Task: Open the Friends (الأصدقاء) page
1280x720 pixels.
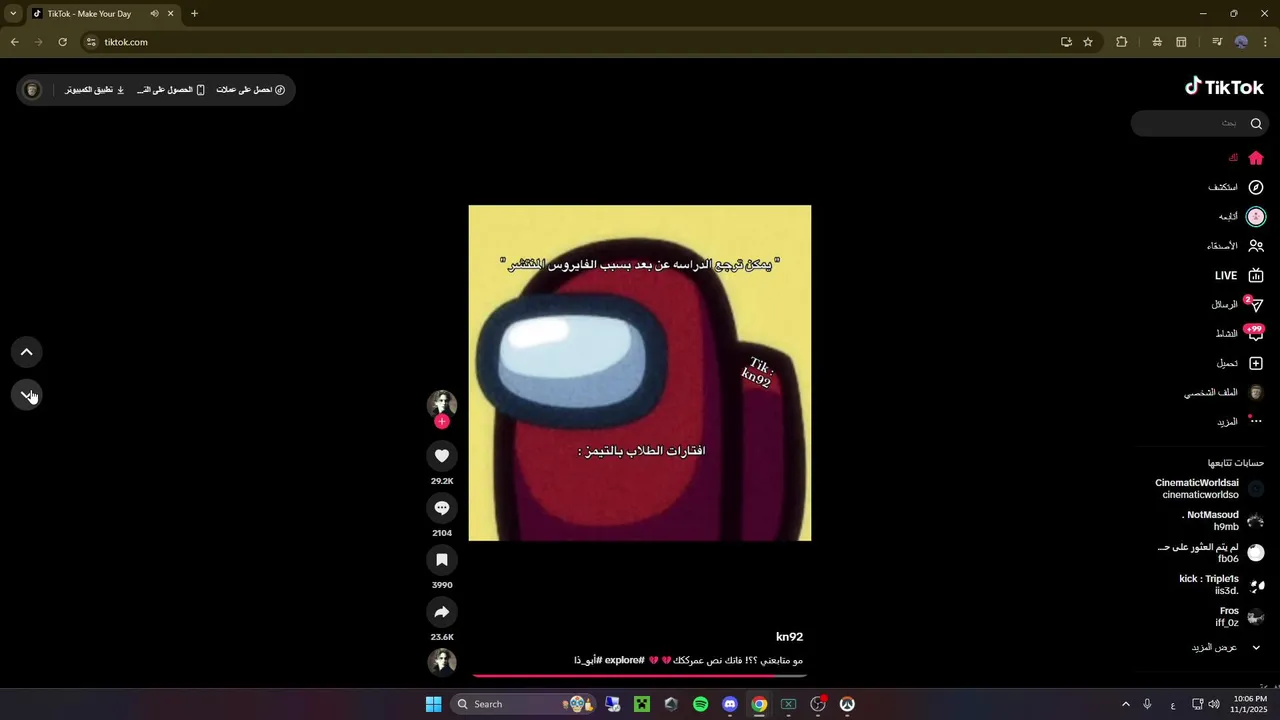Action: [x=1236, y=246]
